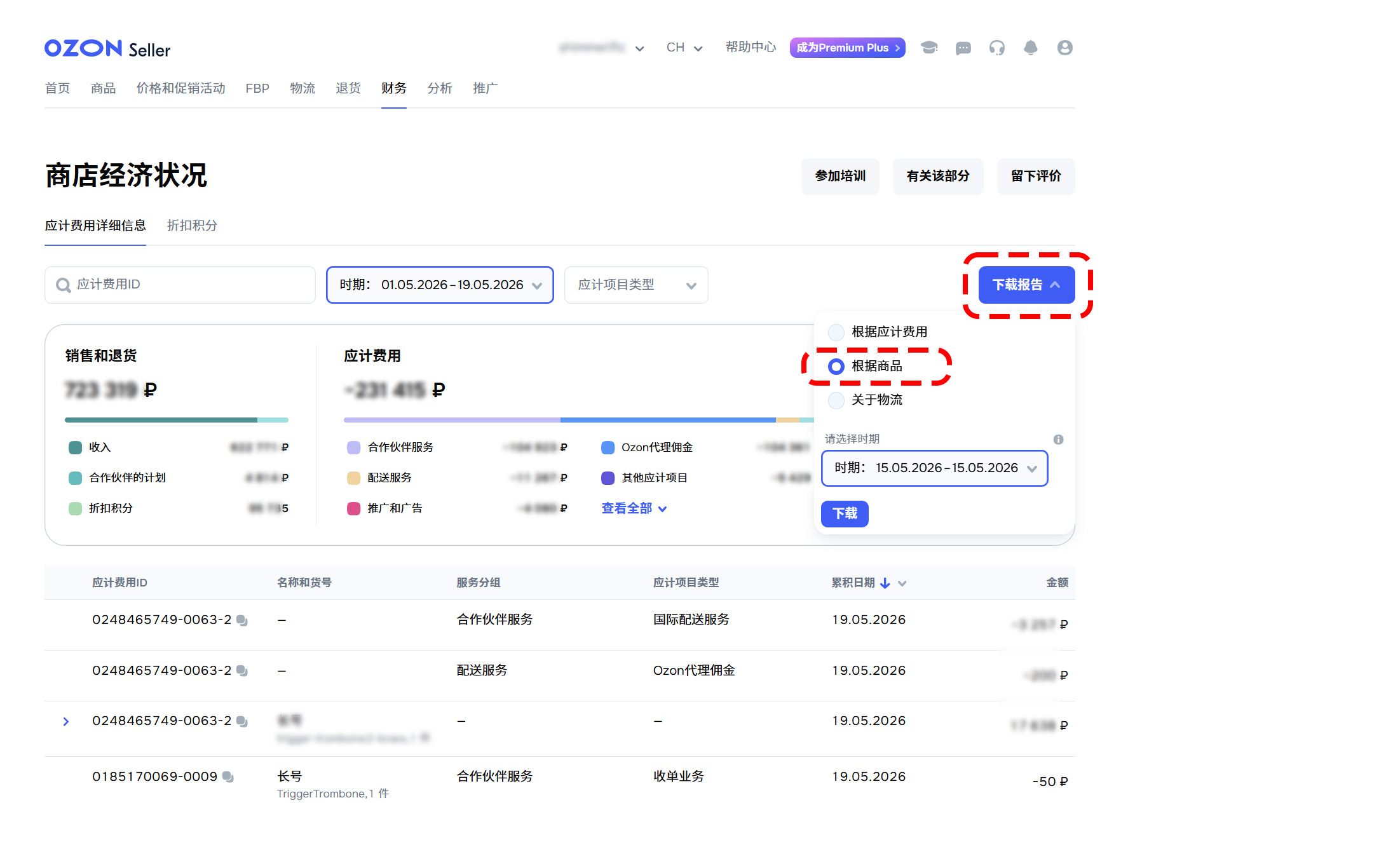
Task: Select the 关于物流 radio option
Action: (x=836, y=400)
